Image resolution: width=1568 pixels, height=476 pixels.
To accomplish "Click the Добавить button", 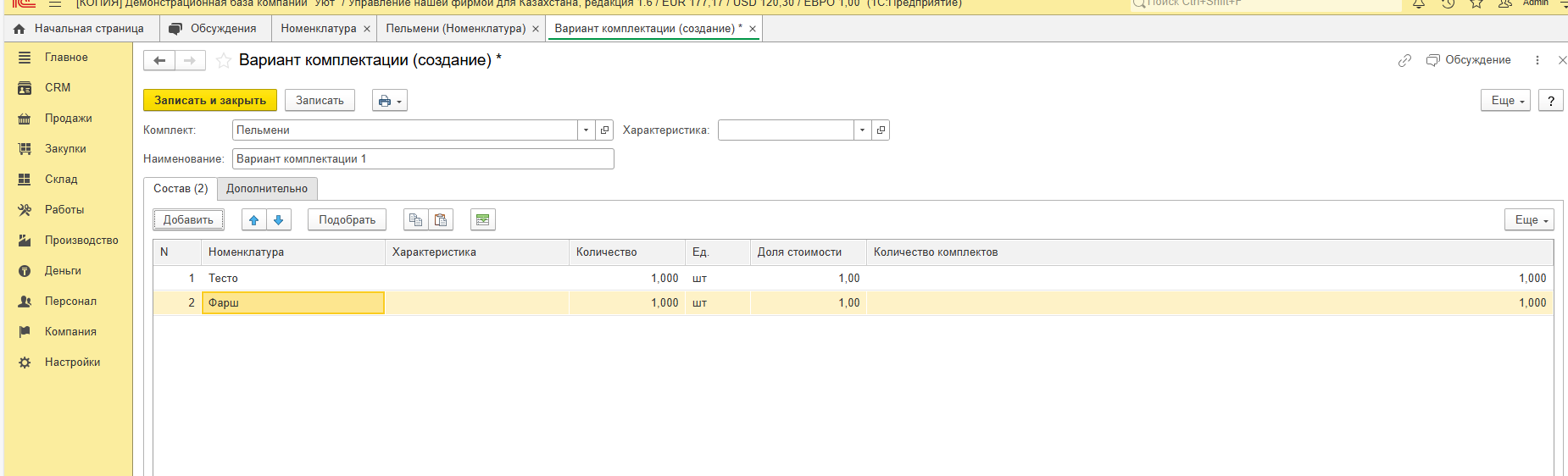I will (188, 220).
